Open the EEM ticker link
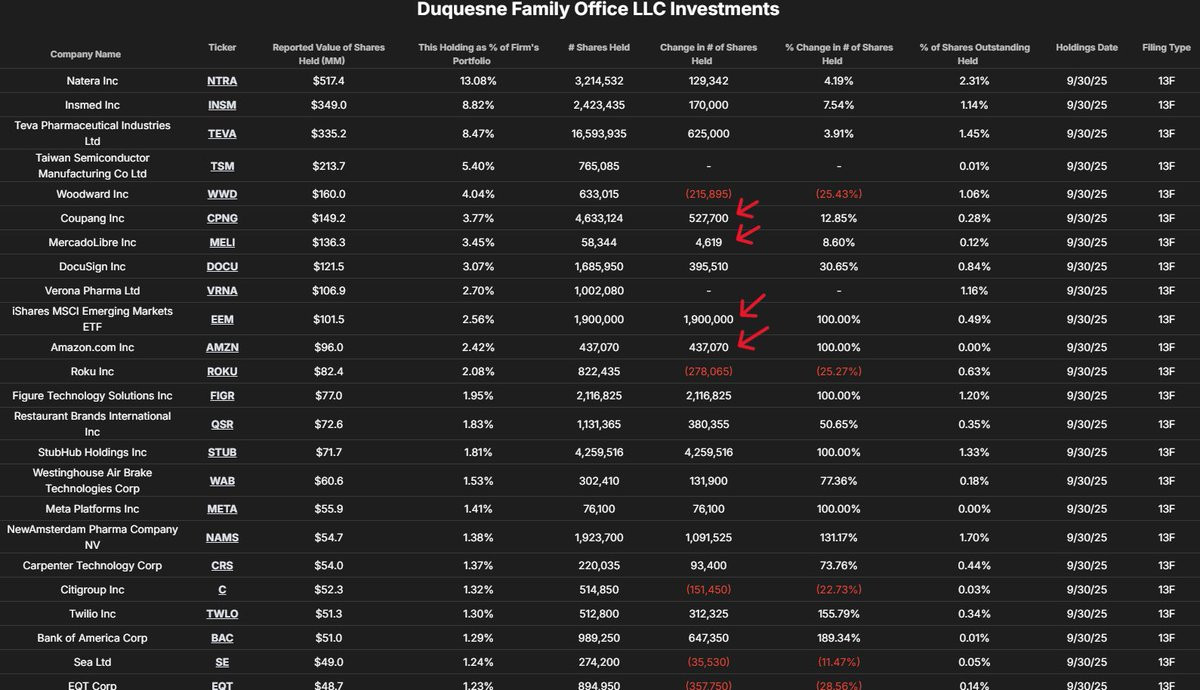1200x690 pixels. point(222,319)
